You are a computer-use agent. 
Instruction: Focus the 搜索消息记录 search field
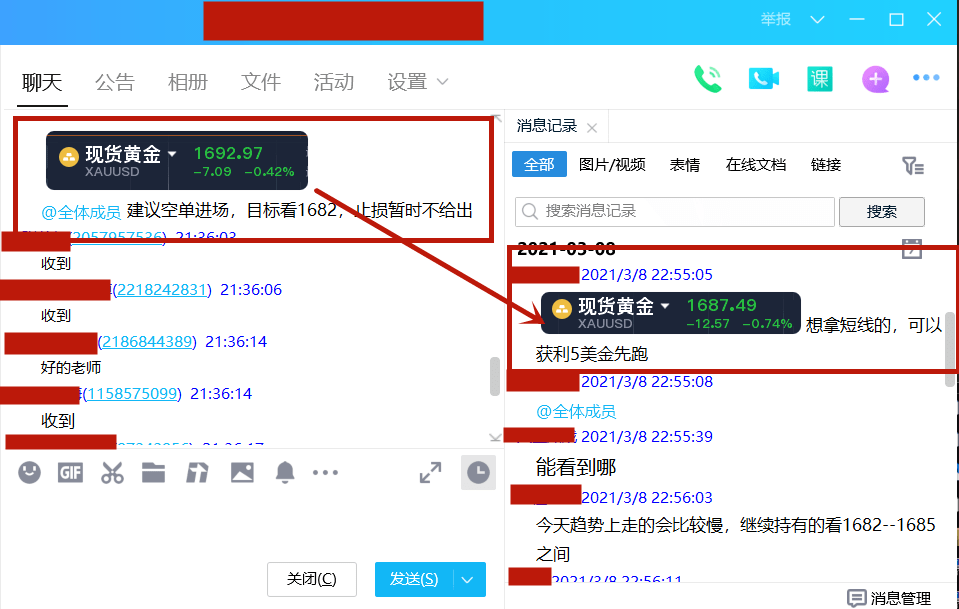pyautogui.click(x=675, y=212)
